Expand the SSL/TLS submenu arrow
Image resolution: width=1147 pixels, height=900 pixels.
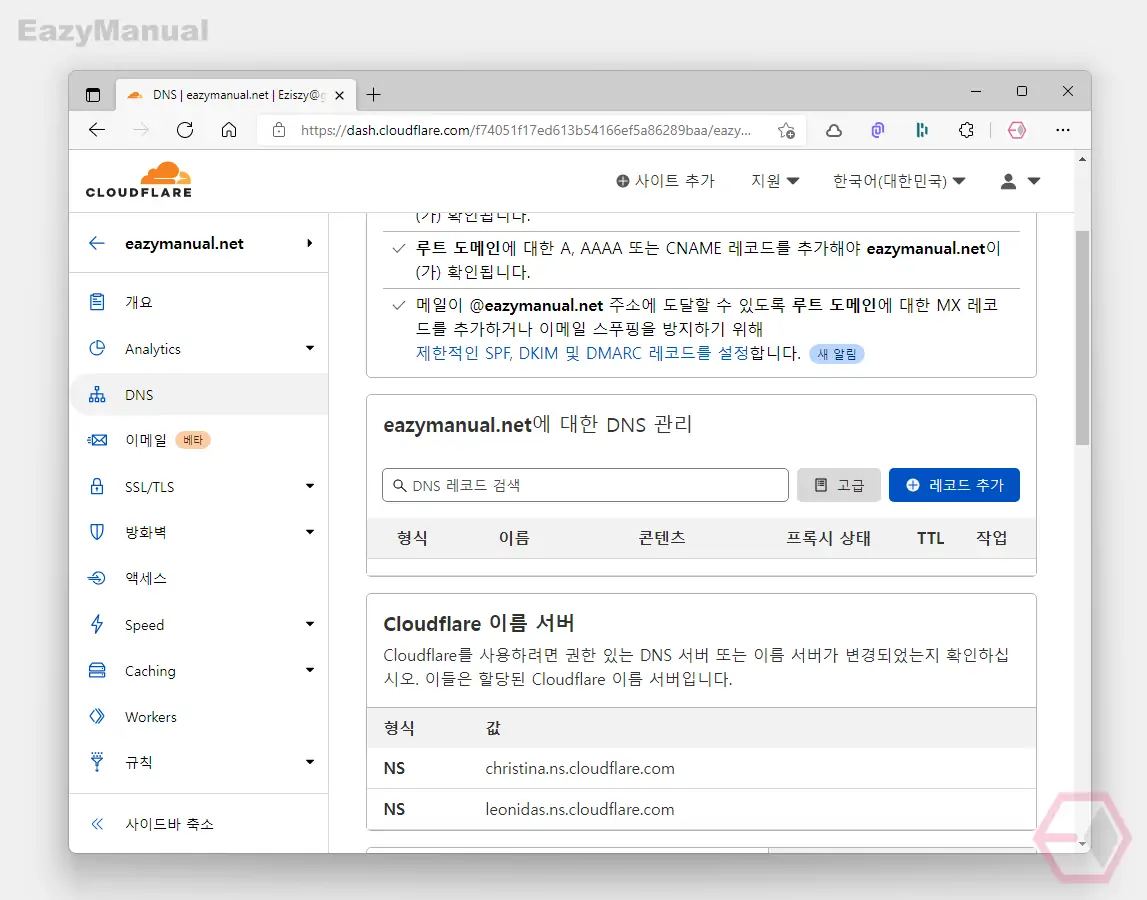pos(310,486)
